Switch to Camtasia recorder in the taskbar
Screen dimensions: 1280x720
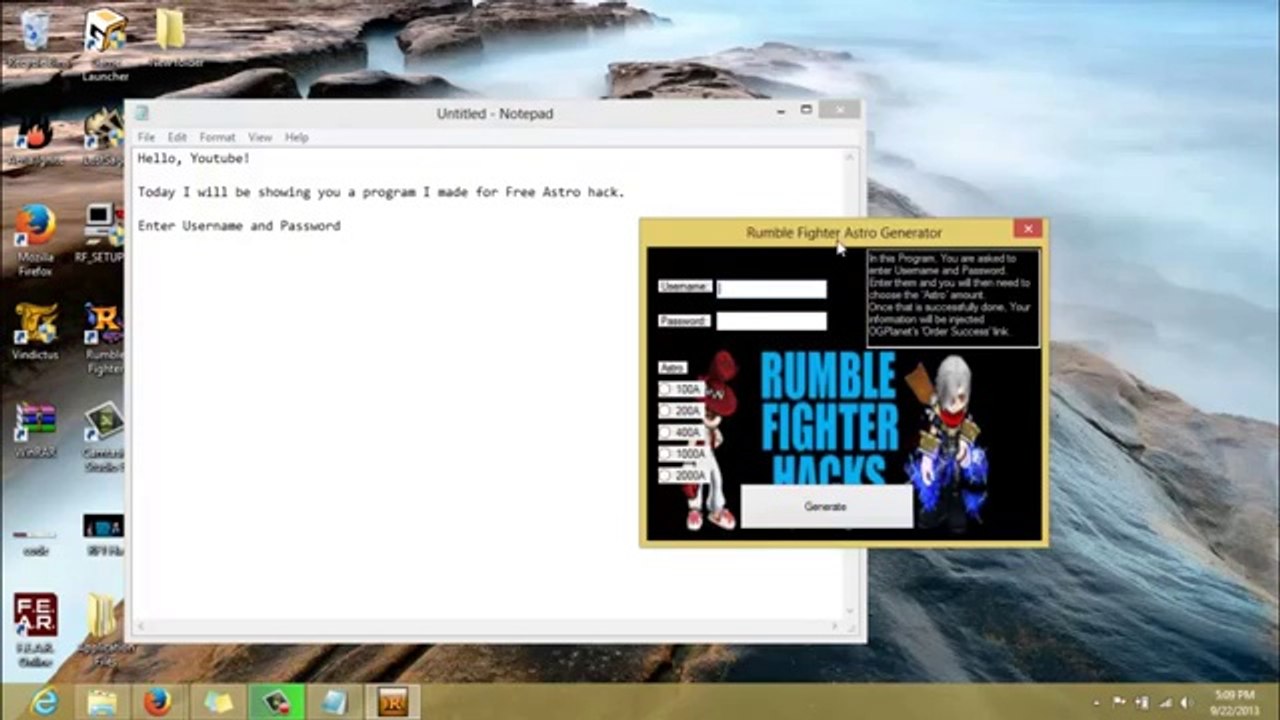coord(276,702)
